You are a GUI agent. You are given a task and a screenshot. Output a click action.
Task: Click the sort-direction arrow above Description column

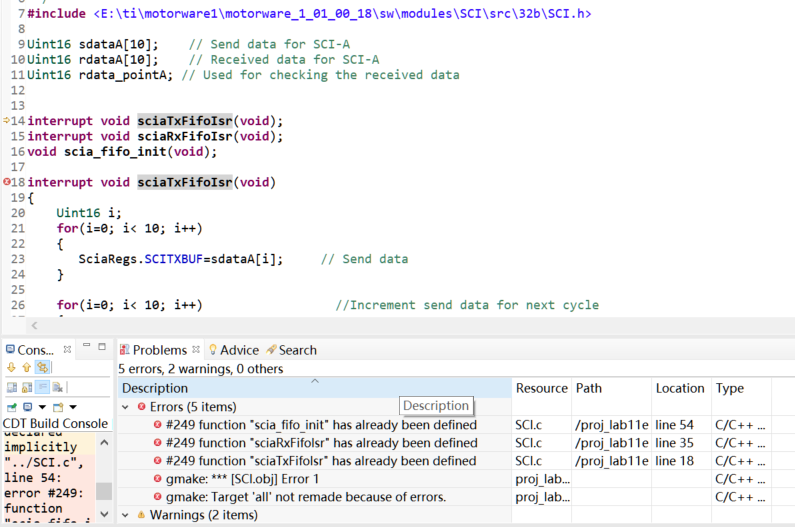pos(315,381)
